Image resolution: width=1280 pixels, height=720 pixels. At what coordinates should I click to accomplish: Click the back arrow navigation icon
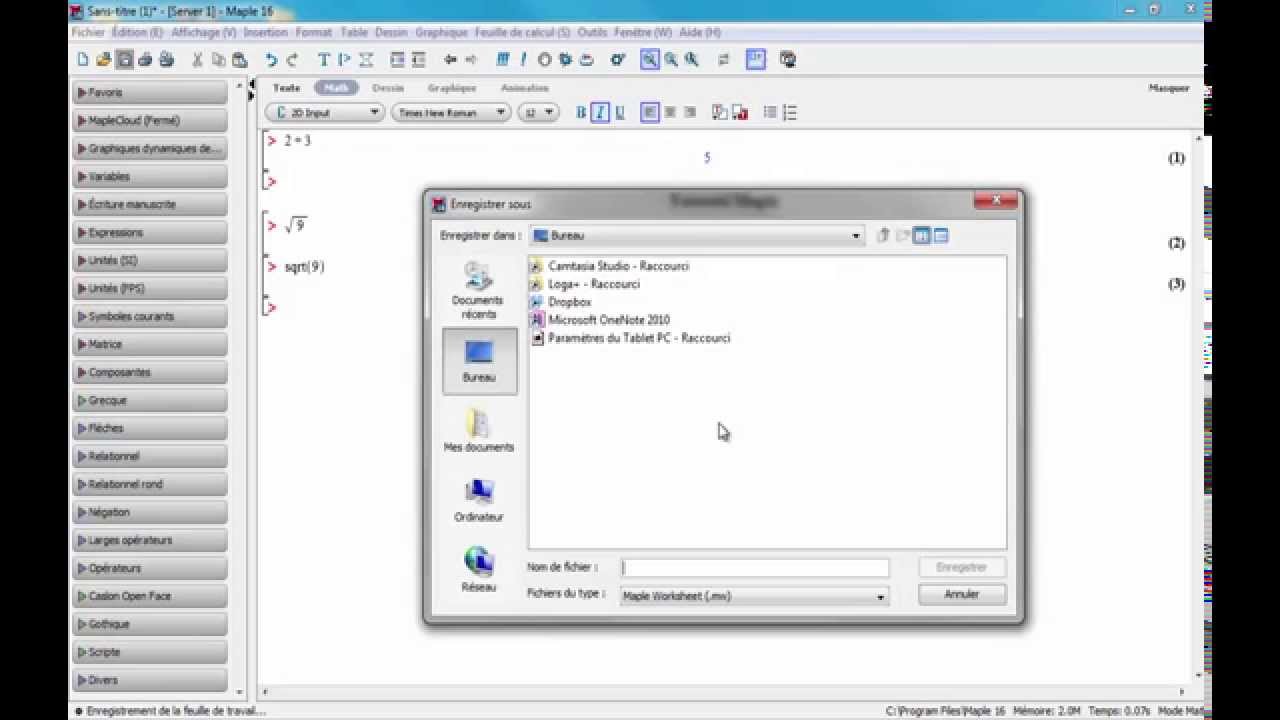click(450, 60)
